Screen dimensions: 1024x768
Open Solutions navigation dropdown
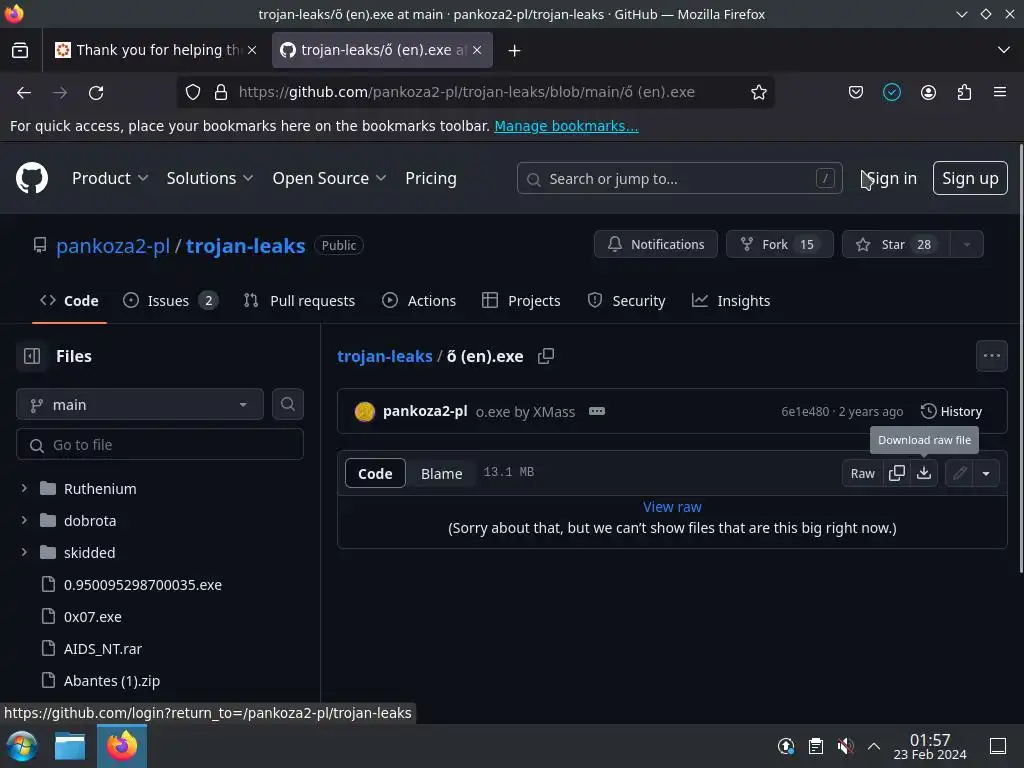point(210,178)
